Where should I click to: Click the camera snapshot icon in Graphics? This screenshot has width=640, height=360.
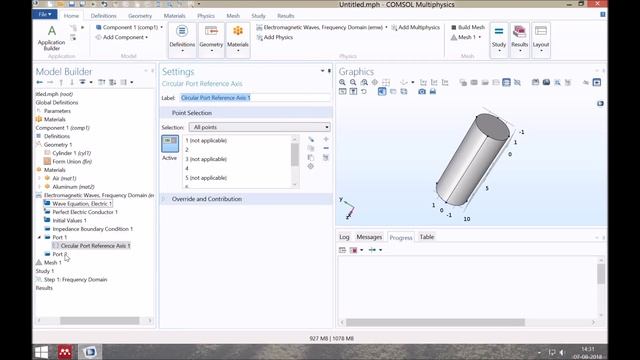click(422, 92)
